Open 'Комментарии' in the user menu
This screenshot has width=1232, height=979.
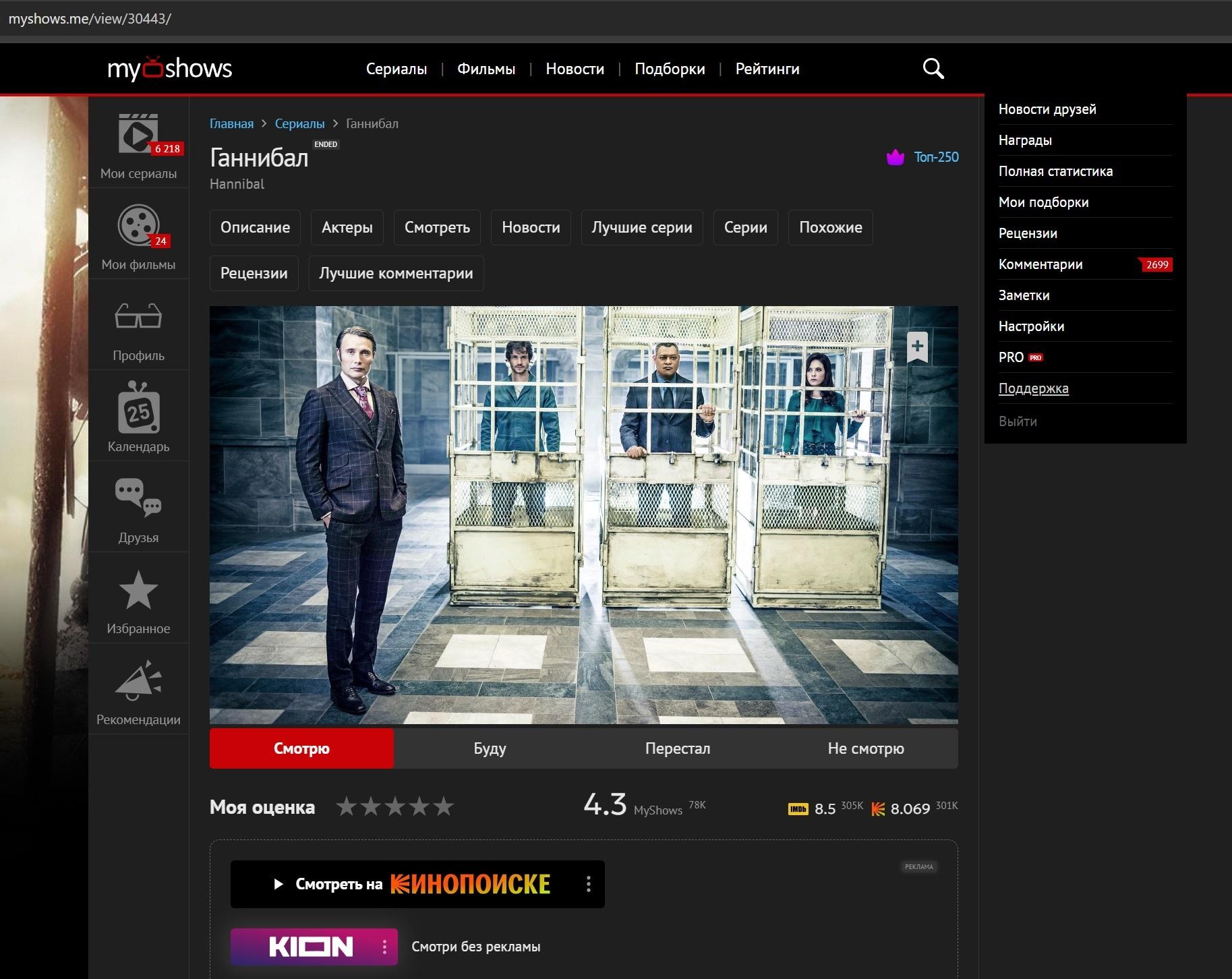[1040, 264]
